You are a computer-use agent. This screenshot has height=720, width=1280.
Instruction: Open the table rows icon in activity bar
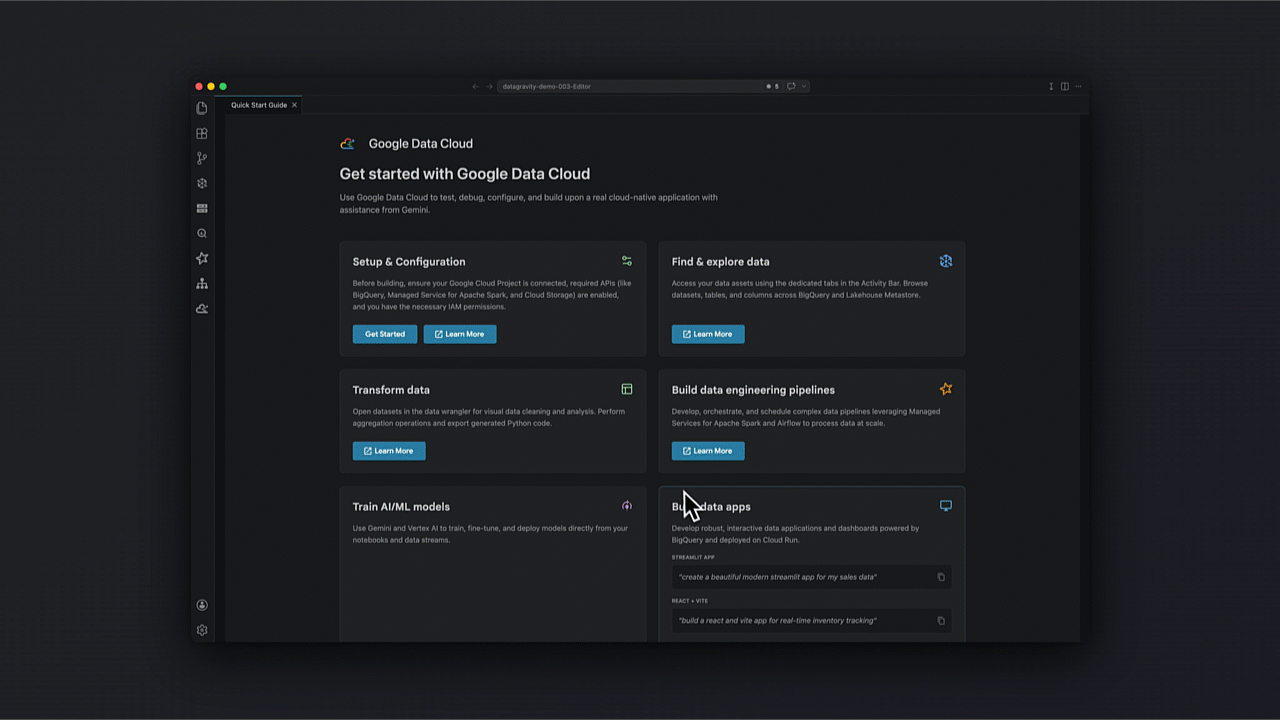[x=202, y=208]
